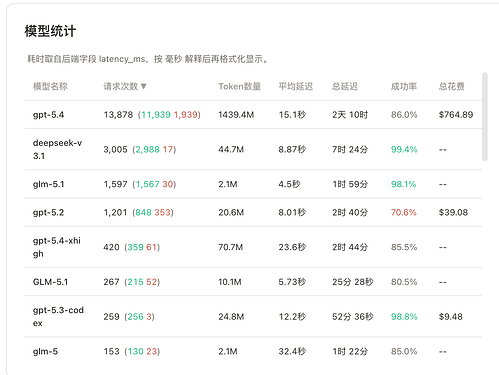Click the red 1,939 failure count

(186, 115)
